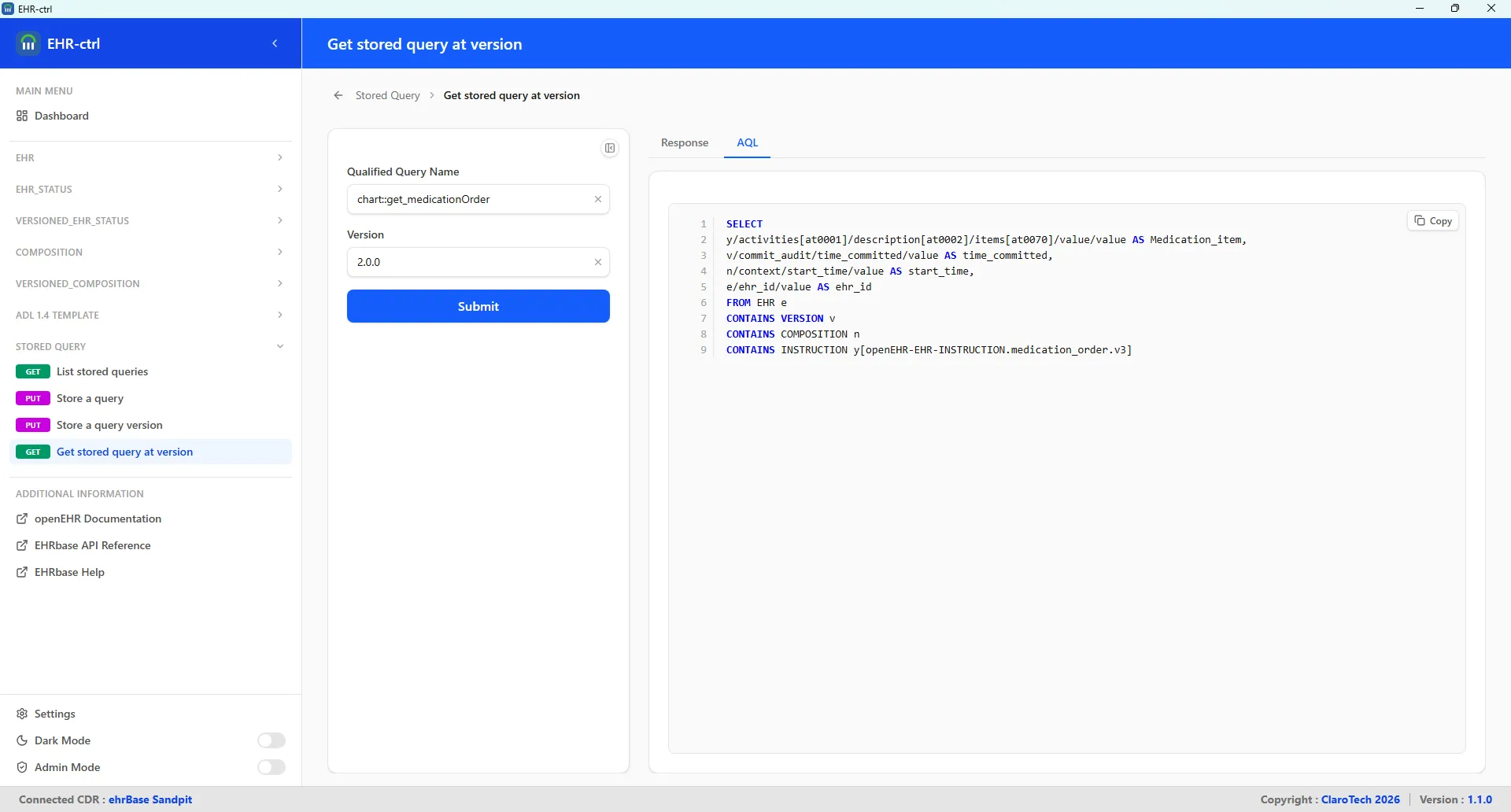Screen dimensions: 1511x812
Task: Expand the EHR_STATUS section
Action: click(150, 189)
